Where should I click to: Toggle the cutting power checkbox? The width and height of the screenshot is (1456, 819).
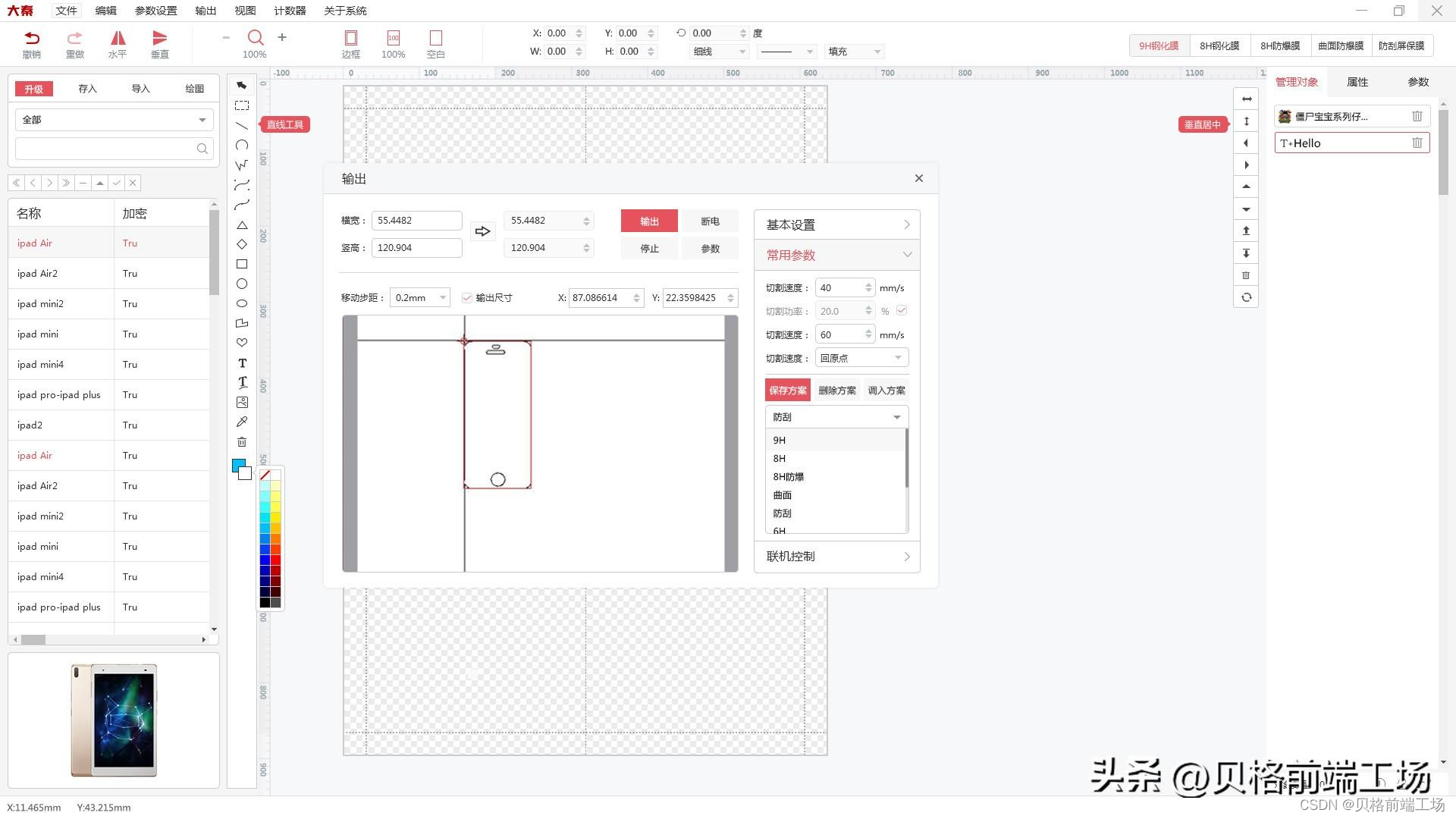coord(902,311)
